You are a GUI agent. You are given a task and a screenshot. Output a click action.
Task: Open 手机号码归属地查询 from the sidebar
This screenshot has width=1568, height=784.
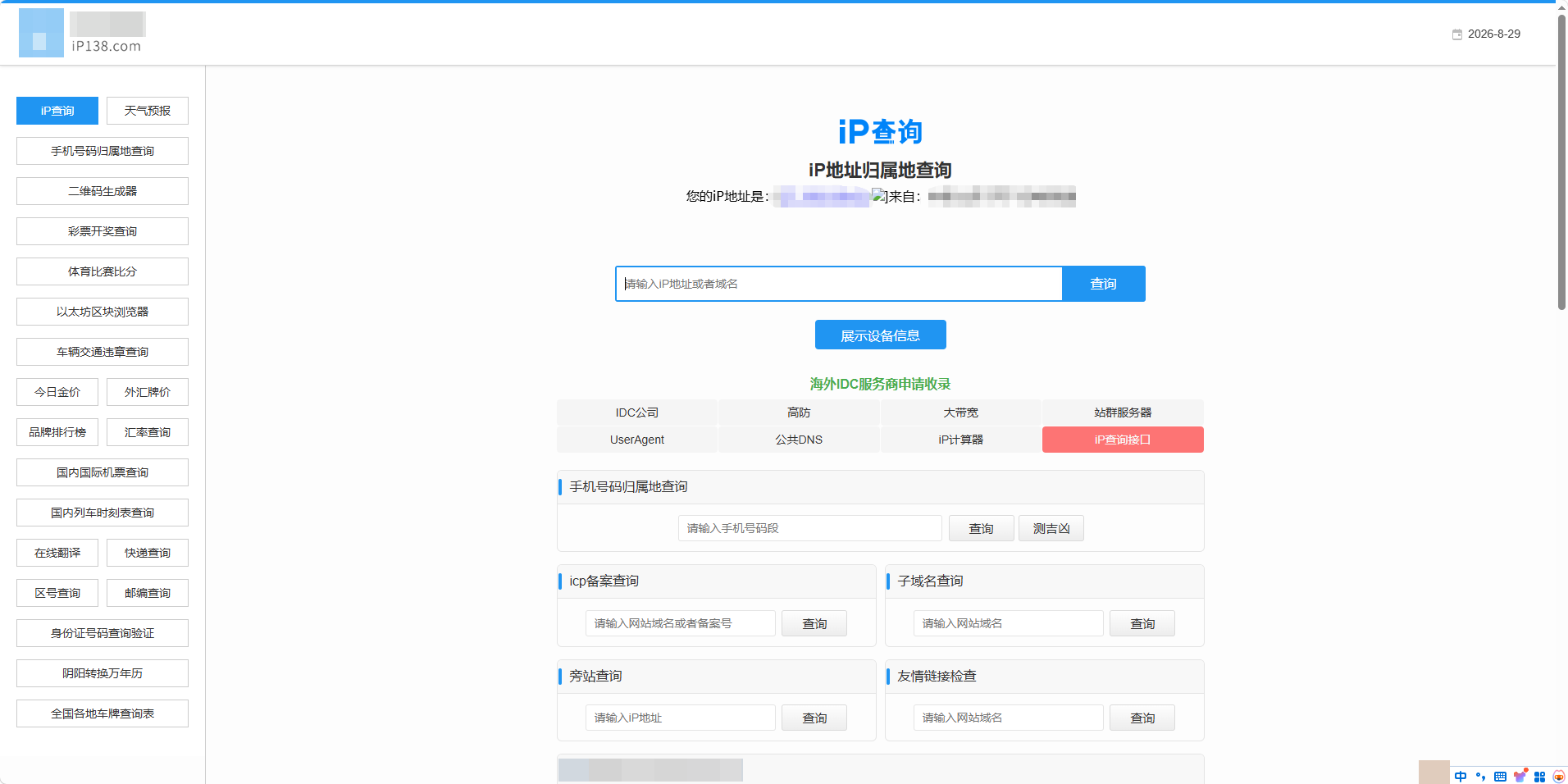[x=103, y=151]
